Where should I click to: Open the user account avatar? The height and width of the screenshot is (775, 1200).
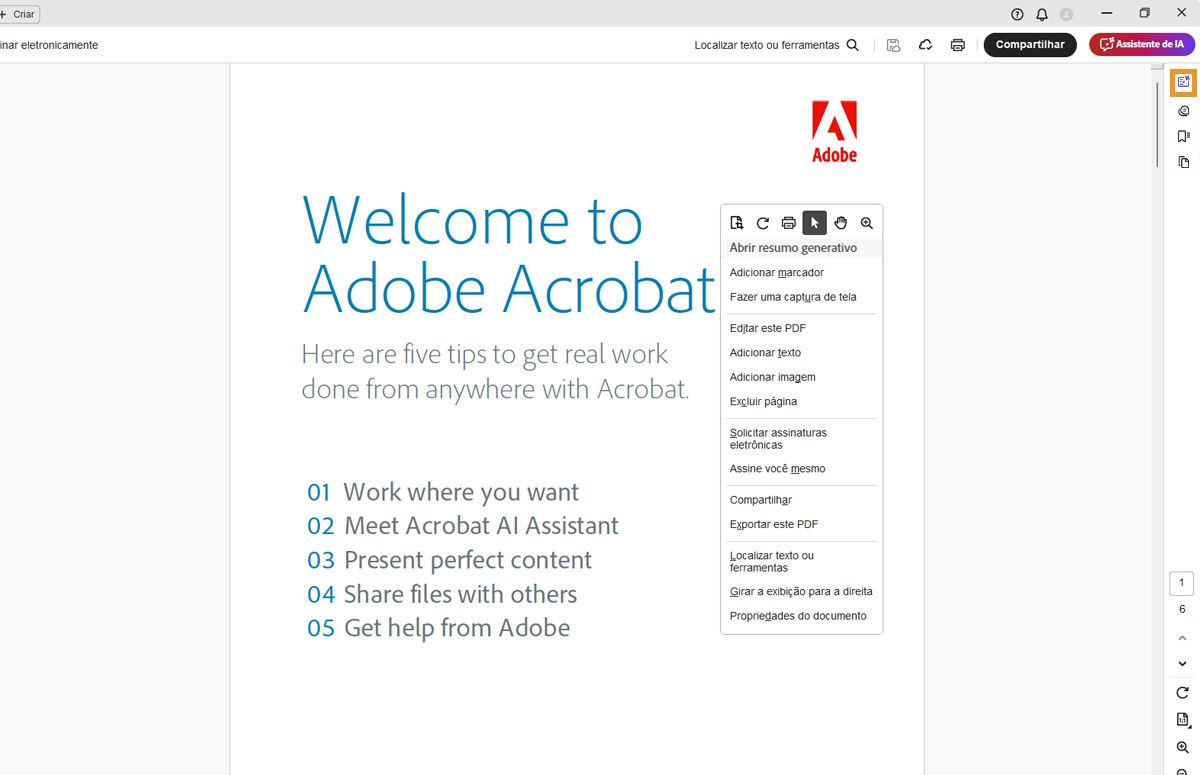(x=1067, y=14)
